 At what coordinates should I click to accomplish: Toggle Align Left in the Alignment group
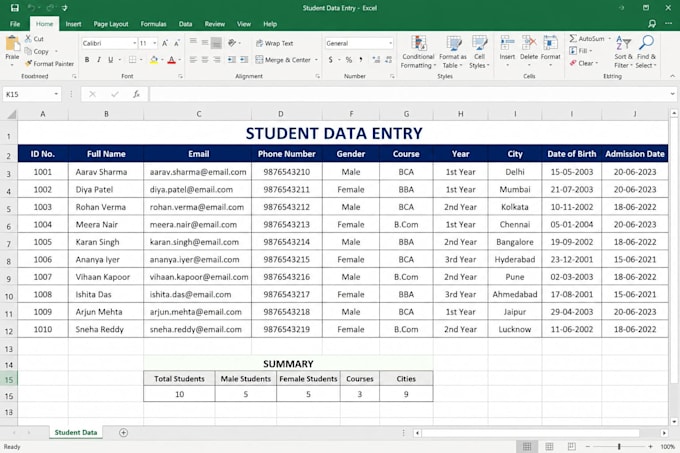tap(193, 59)
